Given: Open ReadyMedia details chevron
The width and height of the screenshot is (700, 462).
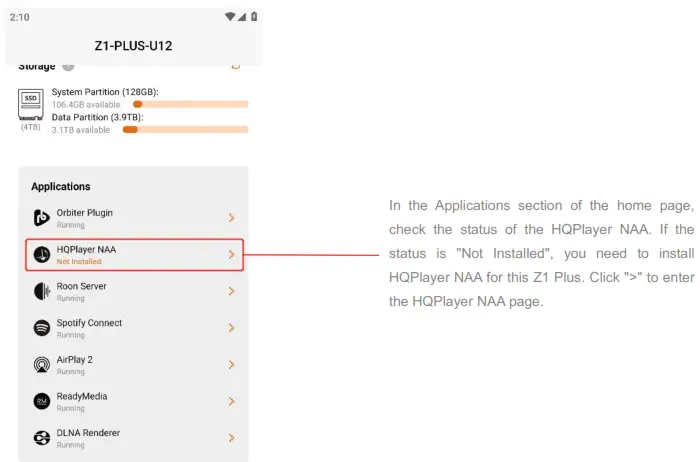Looking at the screenshot, I should pyautogui.click(x=231, y=401).
